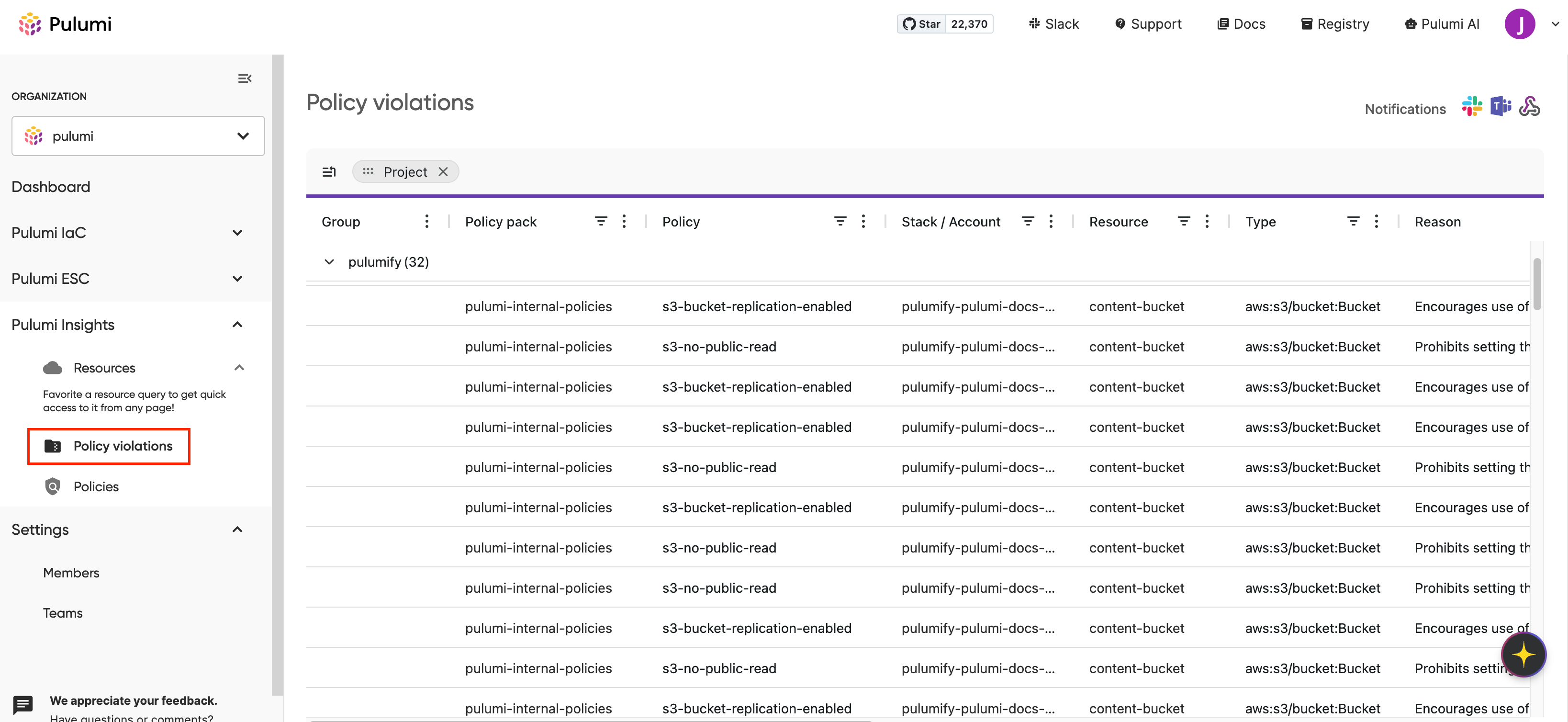Click the feedback chat bubble icon

point(23,705)
